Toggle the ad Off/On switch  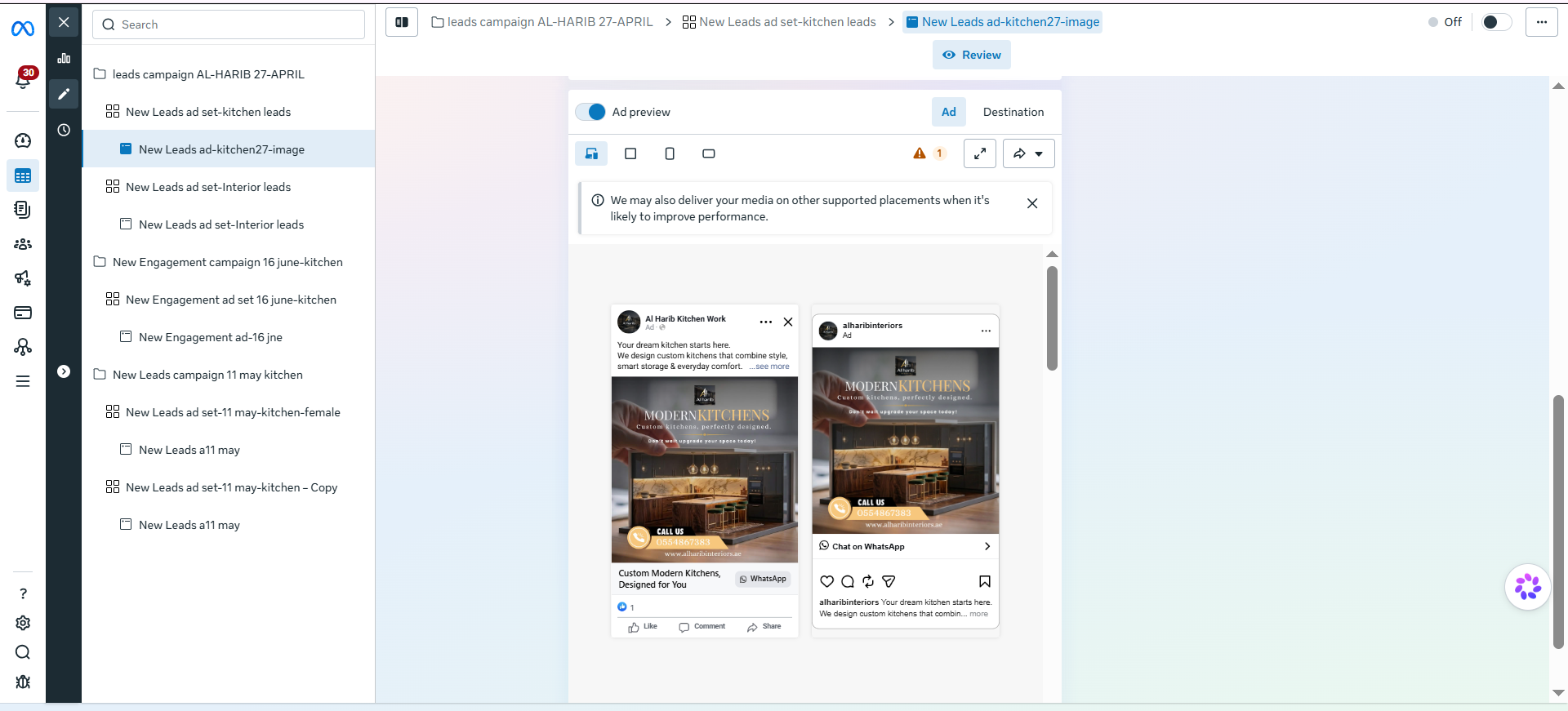click(1496, 22)
